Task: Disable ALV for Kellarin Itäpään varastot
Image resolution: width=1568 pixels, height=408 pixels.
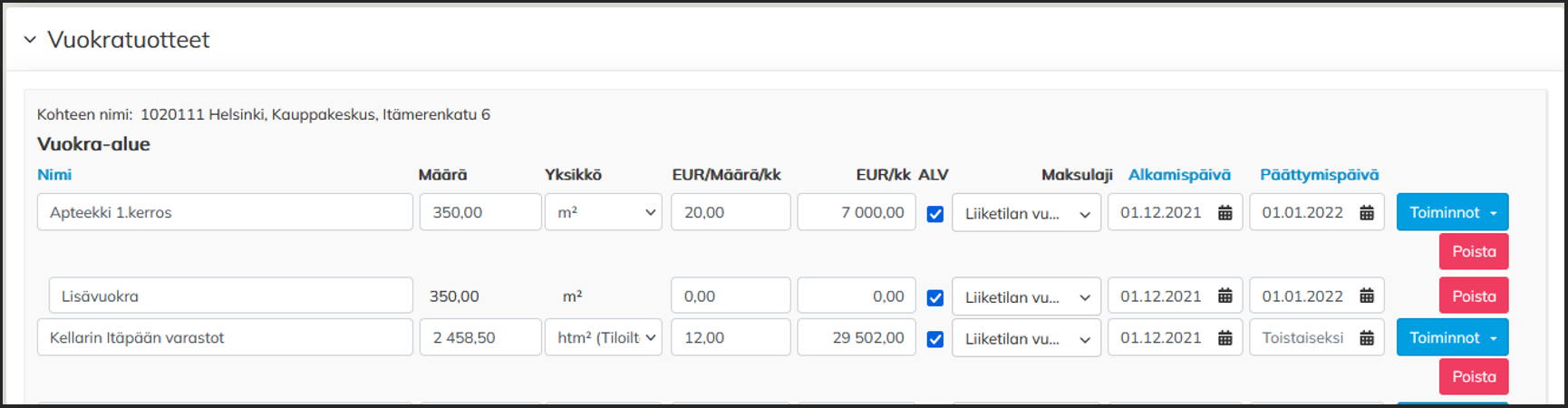Action: [x=935, y=339]
